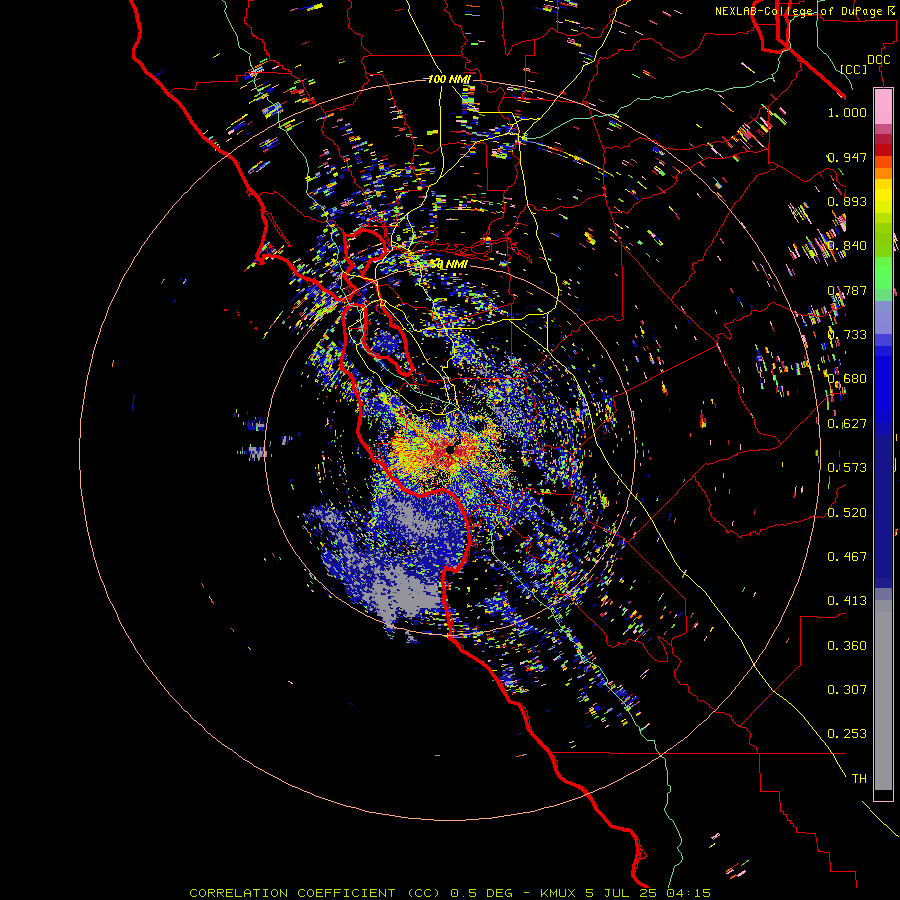The height and width of the screenshot is (900, 900).
Task: Select the 0.520 scale value
Action: (x=847, y=513)
